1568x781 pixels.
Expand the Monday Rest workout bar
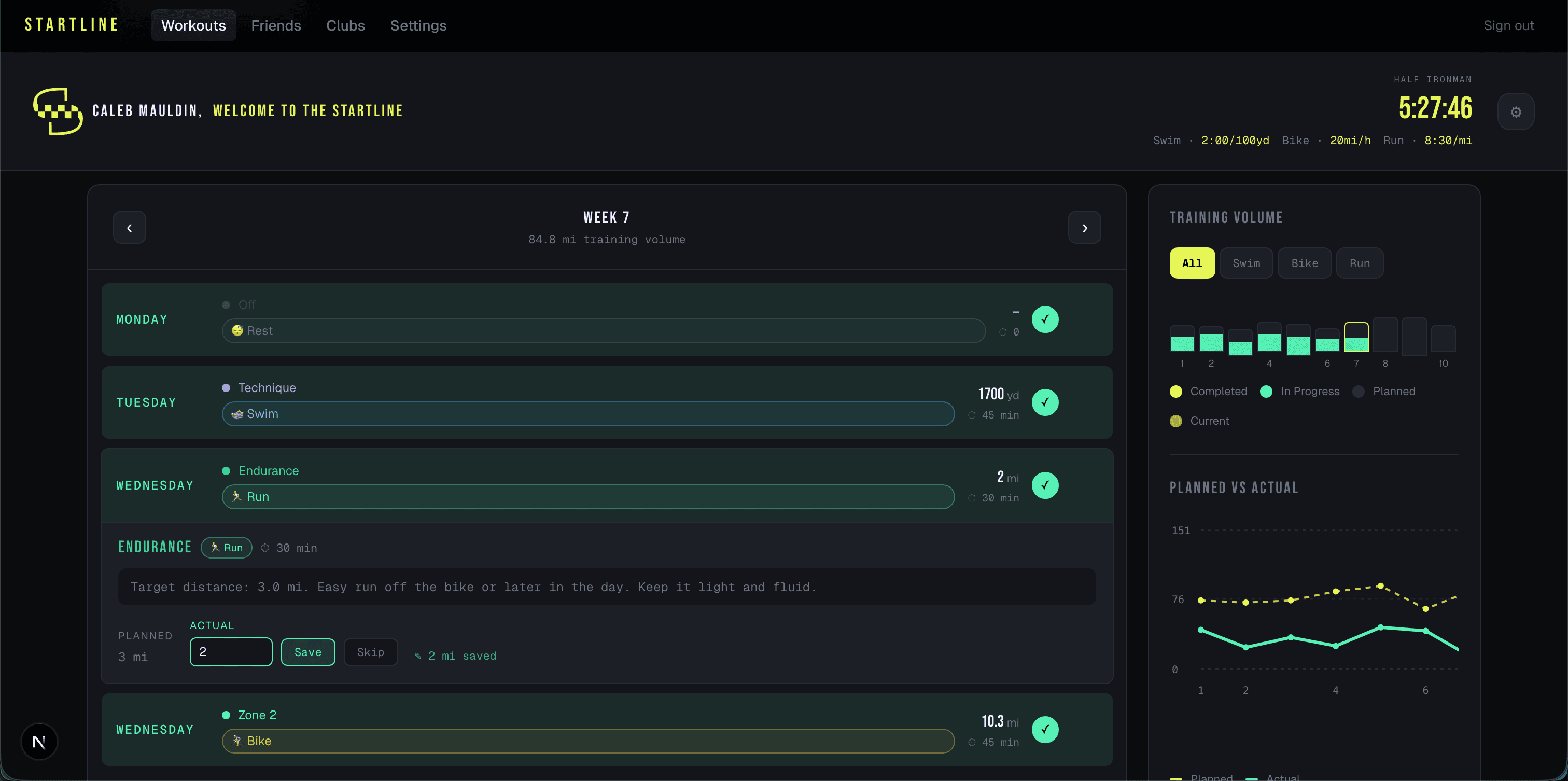(x=604, y=331)
